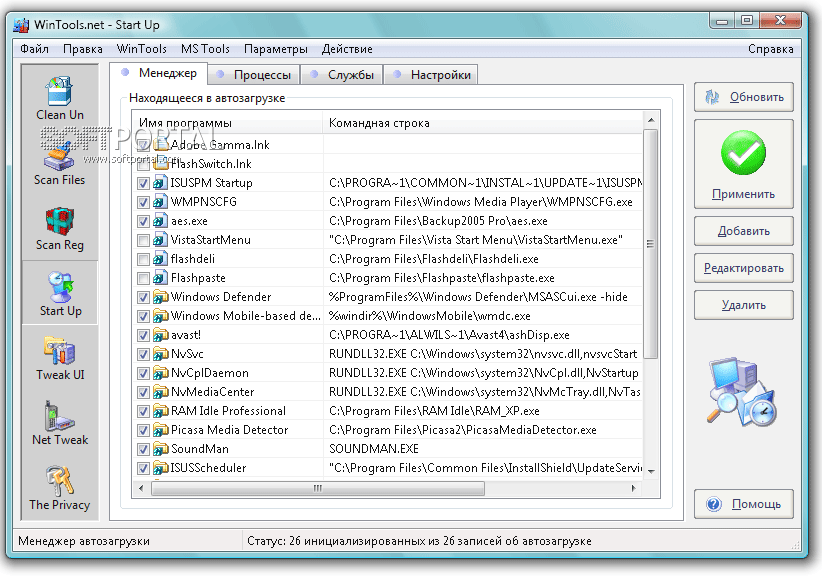Click the folder icon beside NvCplDaemon
The image size is (822, 576).
tap(160, 373)
